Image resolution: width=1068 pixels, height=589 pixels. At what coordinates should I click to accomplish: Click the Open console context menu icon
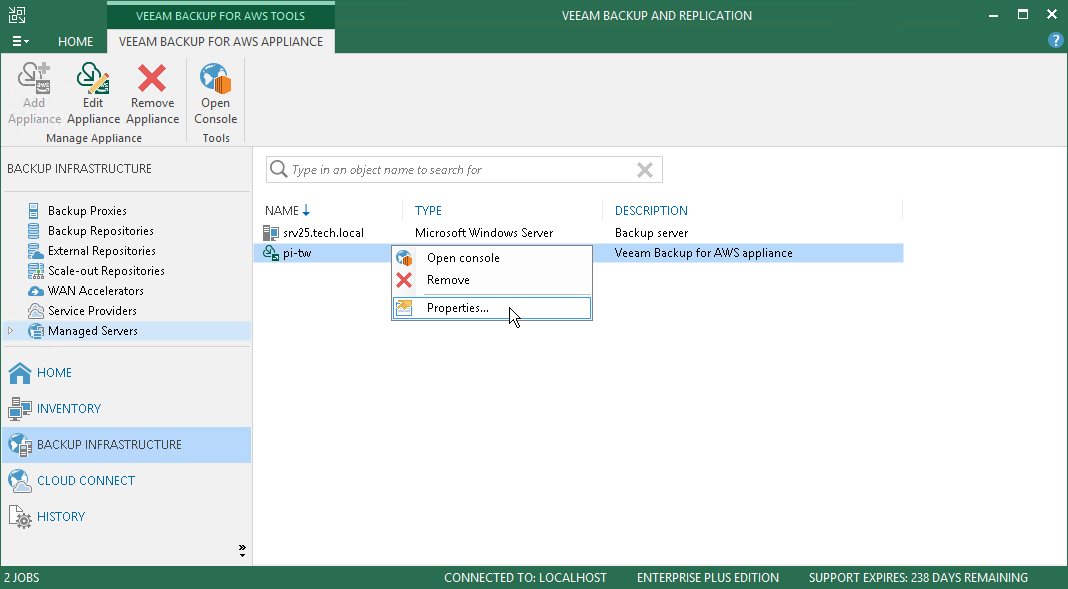coord(404,258)
